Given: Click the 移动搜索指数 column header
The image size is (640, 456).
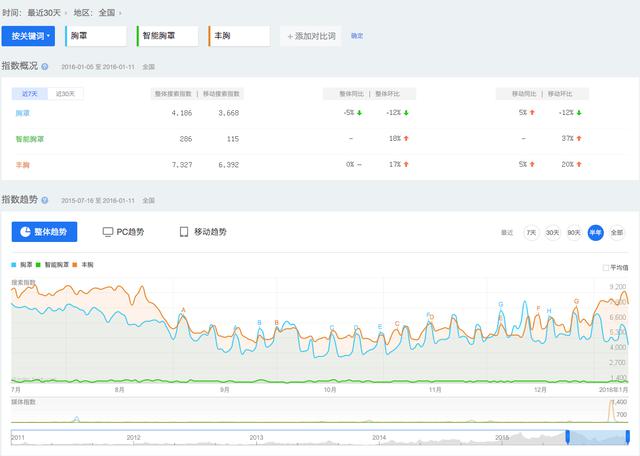Looking at the screenshot, I should [x=221, y=94].
